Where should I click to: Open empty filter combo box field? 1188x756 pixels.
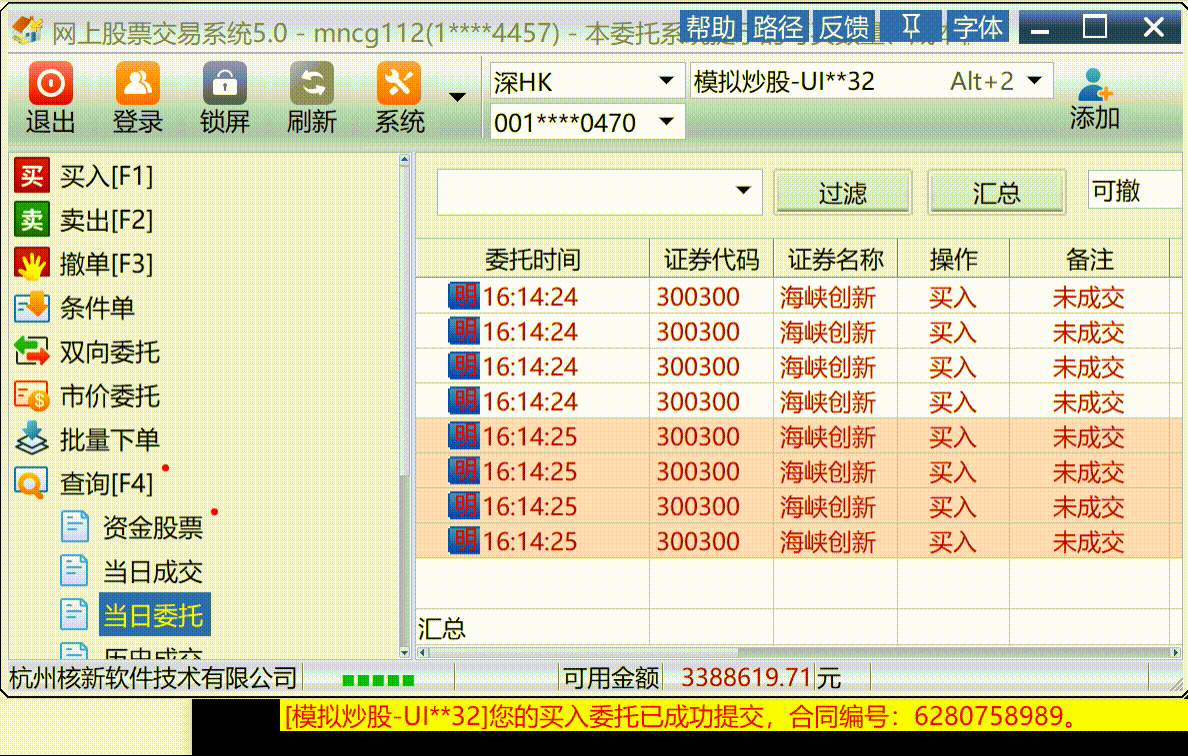[599, 192]
